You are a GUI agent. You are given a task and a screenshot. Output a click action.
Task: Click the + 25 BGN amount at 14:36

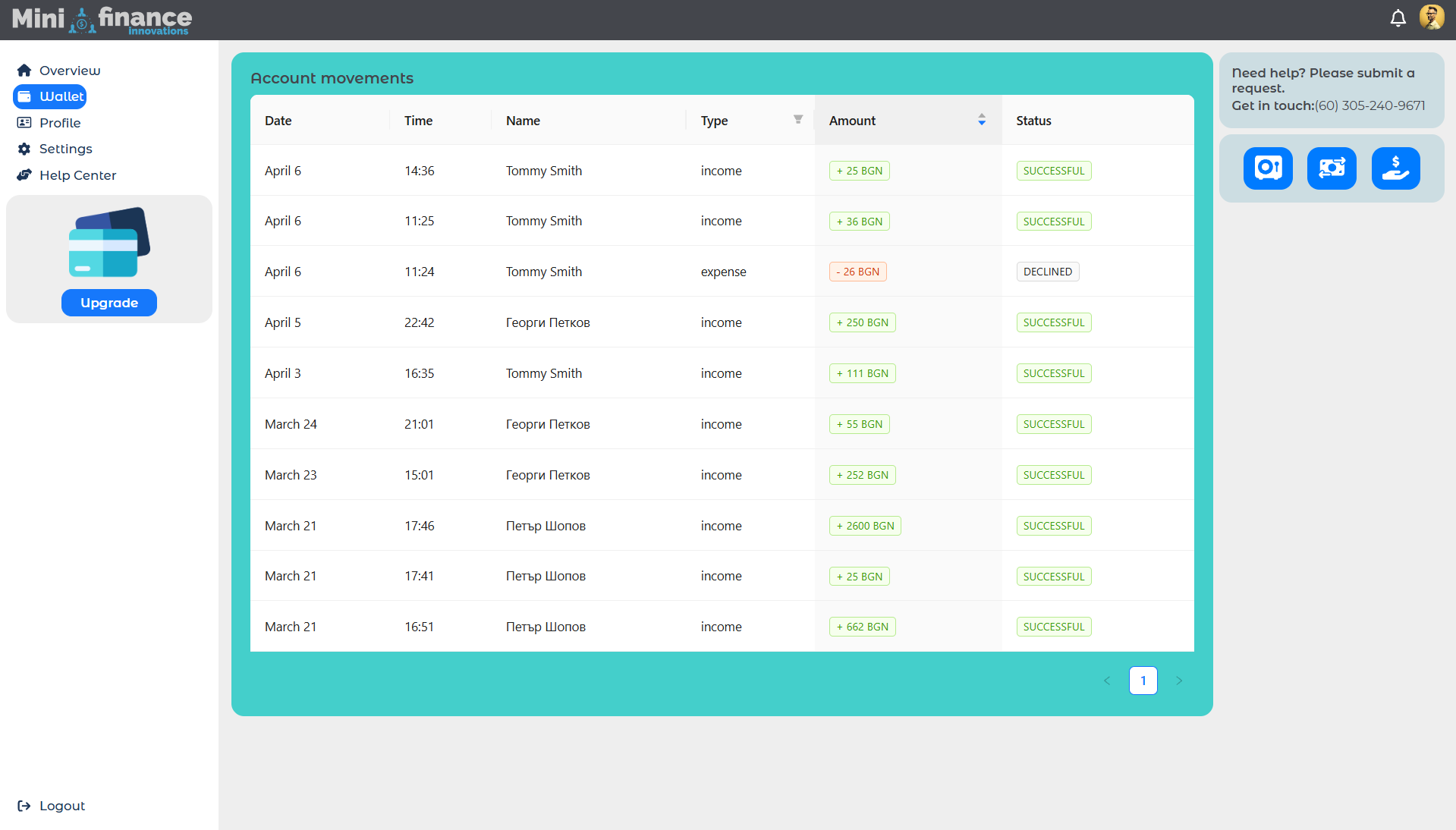click(859, 171)
